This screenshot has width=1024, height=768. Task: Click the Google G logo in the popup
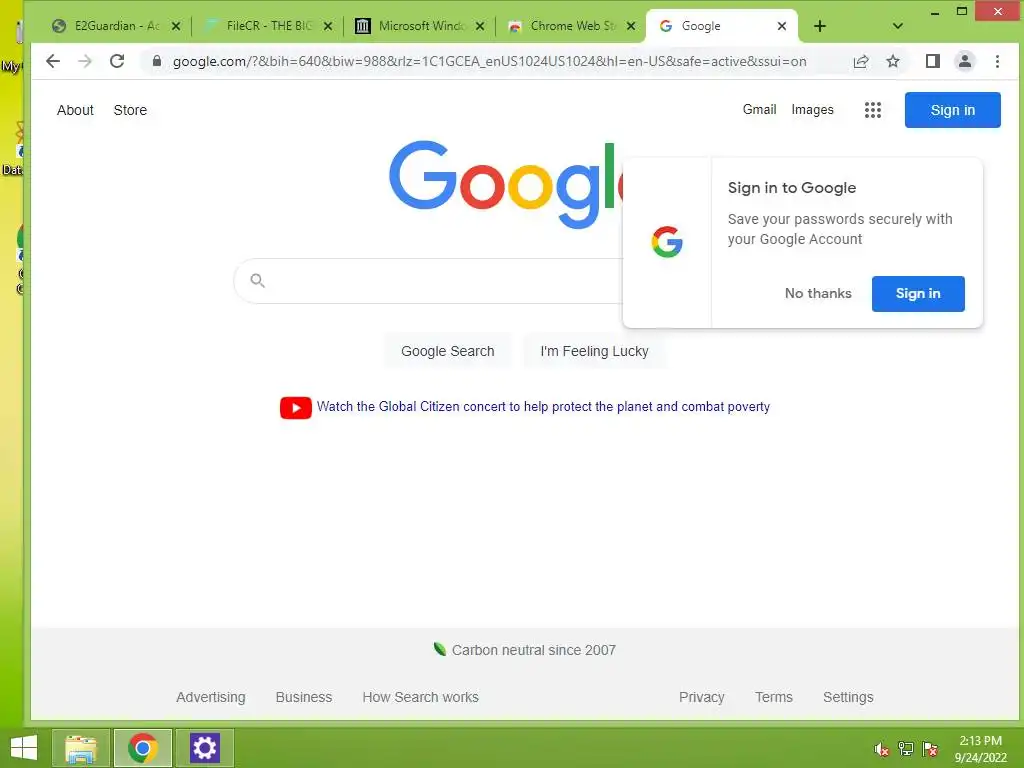coord(667,242)
